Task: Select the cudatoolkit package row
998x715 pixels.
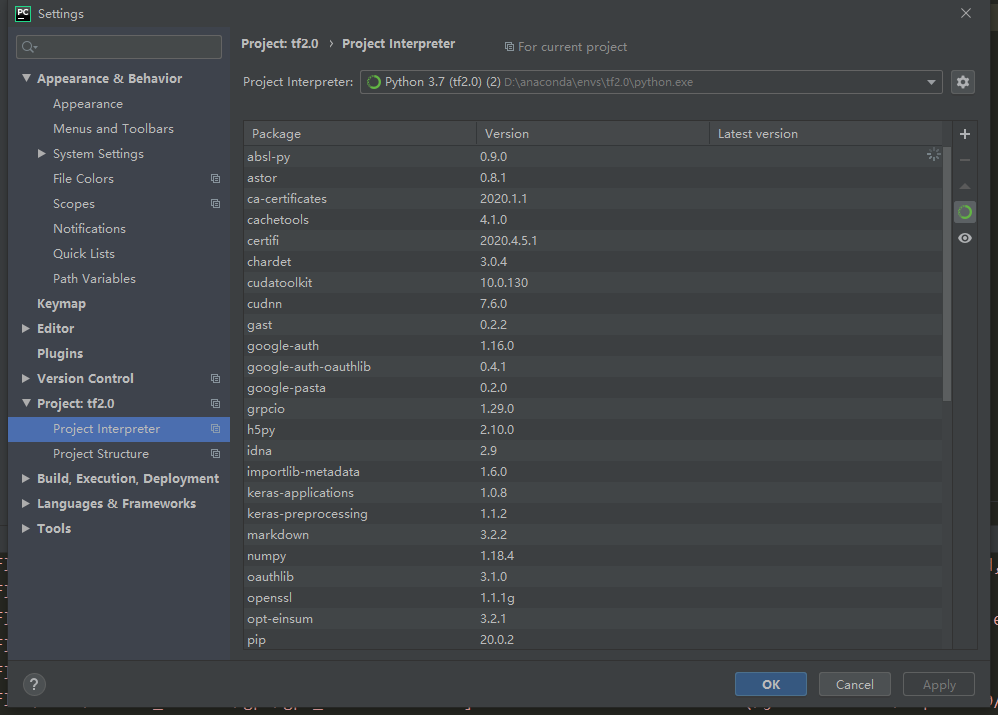Action: pyautogui.click(x=593, y=283)
